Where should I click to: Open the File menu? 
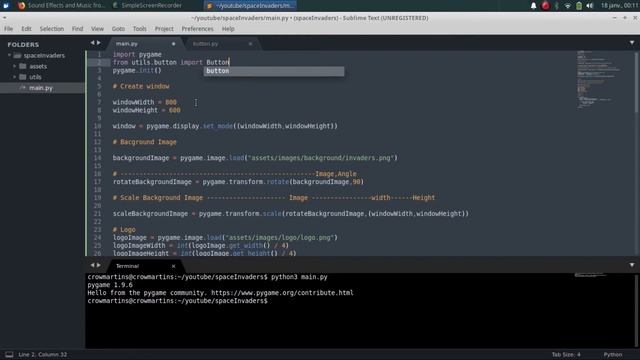[9, 29]
